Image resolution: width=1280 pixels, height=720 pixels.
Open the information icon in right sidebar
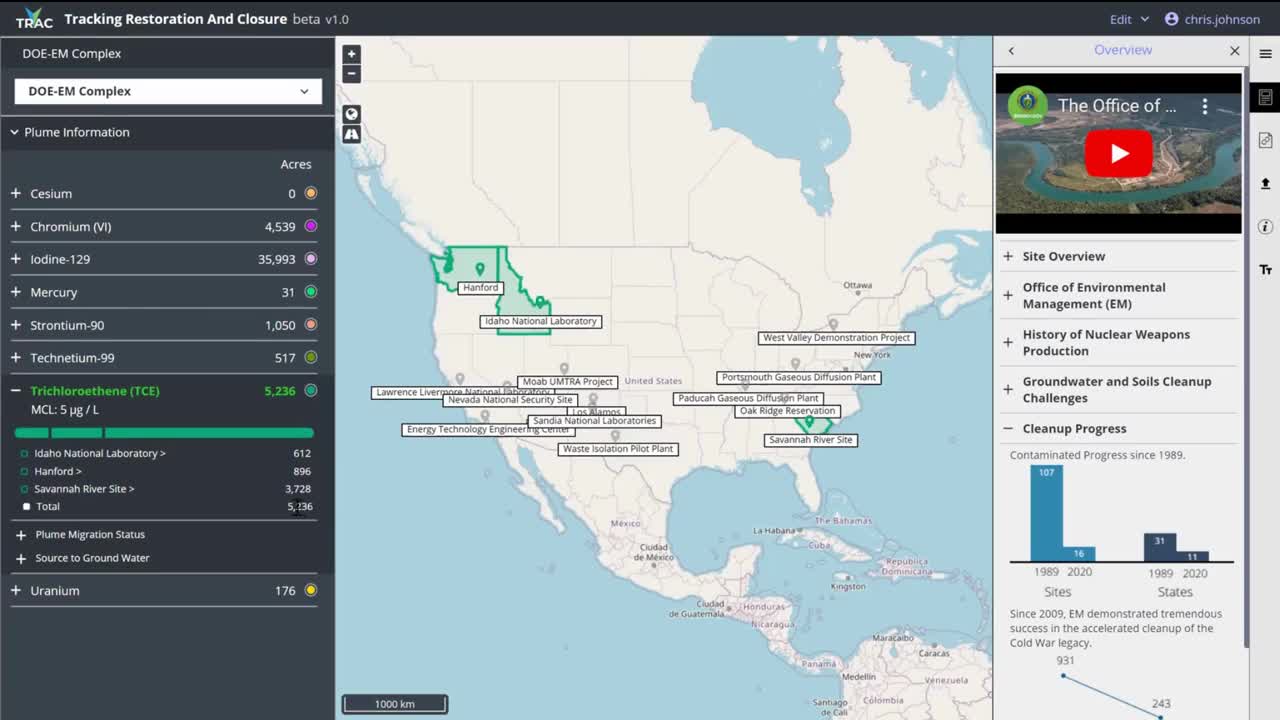point(1265,227)
